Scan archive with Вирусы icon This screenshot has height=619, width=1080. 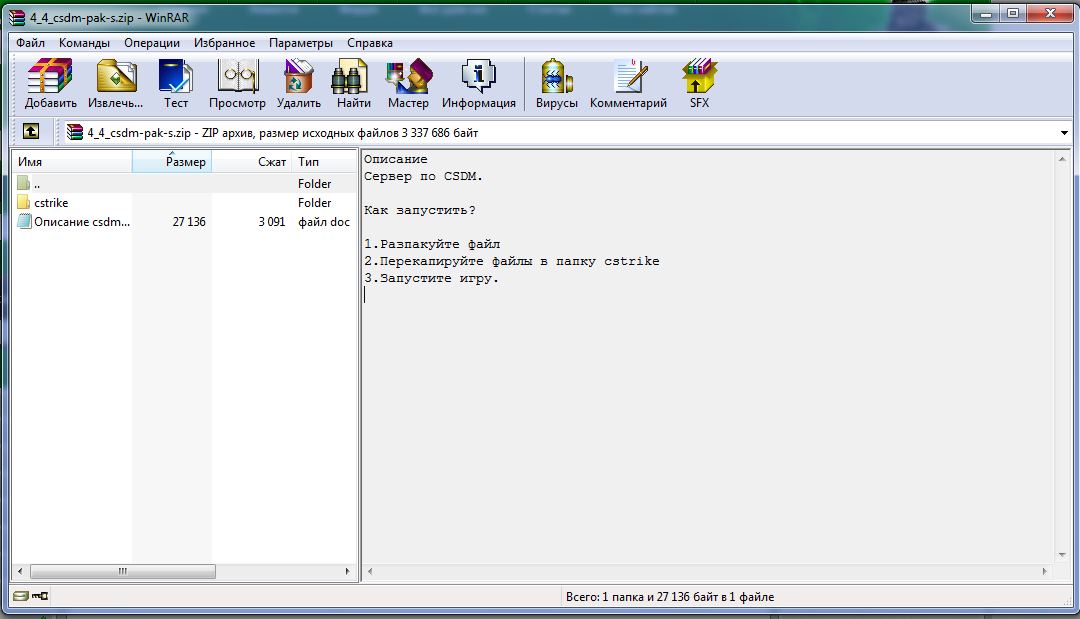(x=556, y=83)
